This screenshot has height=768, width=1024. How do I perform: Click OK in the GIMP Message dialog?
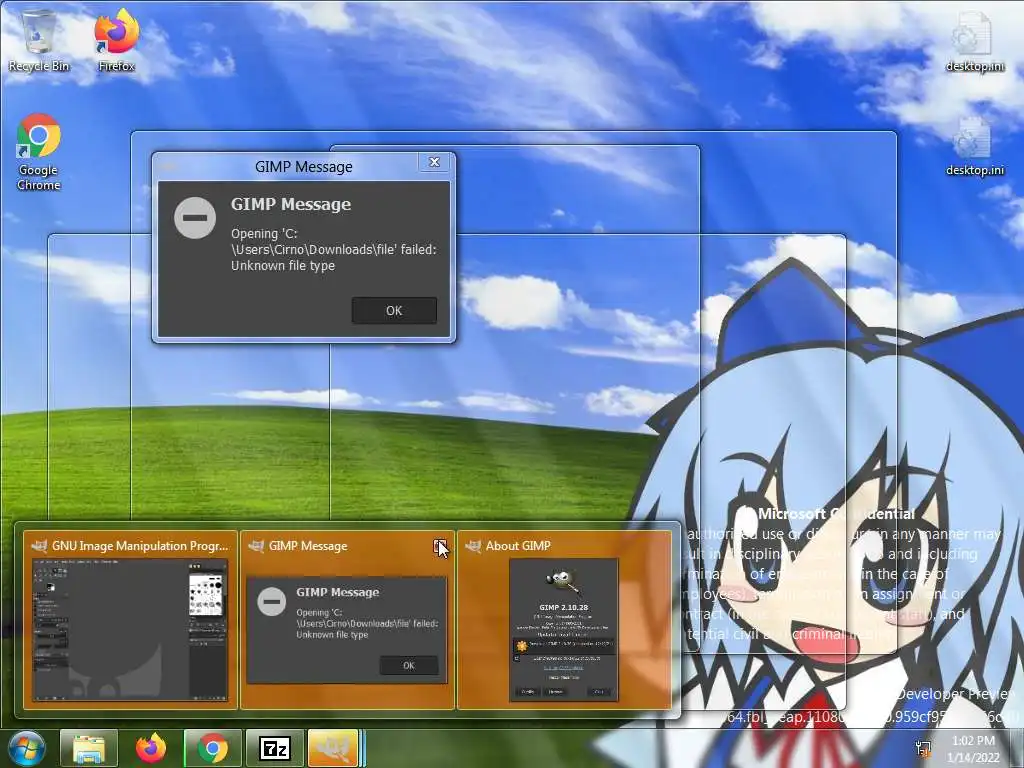(394, 310)
